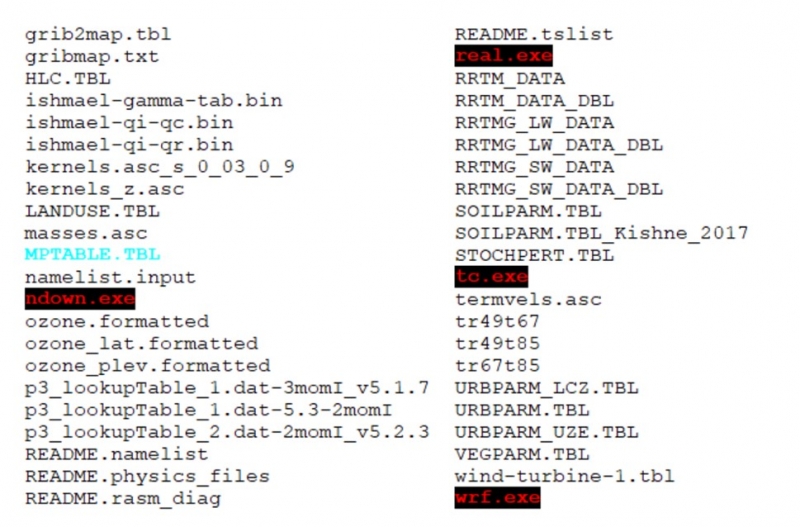Select the README.tslist entry
Viewport: 800px width, 527px height.
pyautogui.click(x=534, y=34)
